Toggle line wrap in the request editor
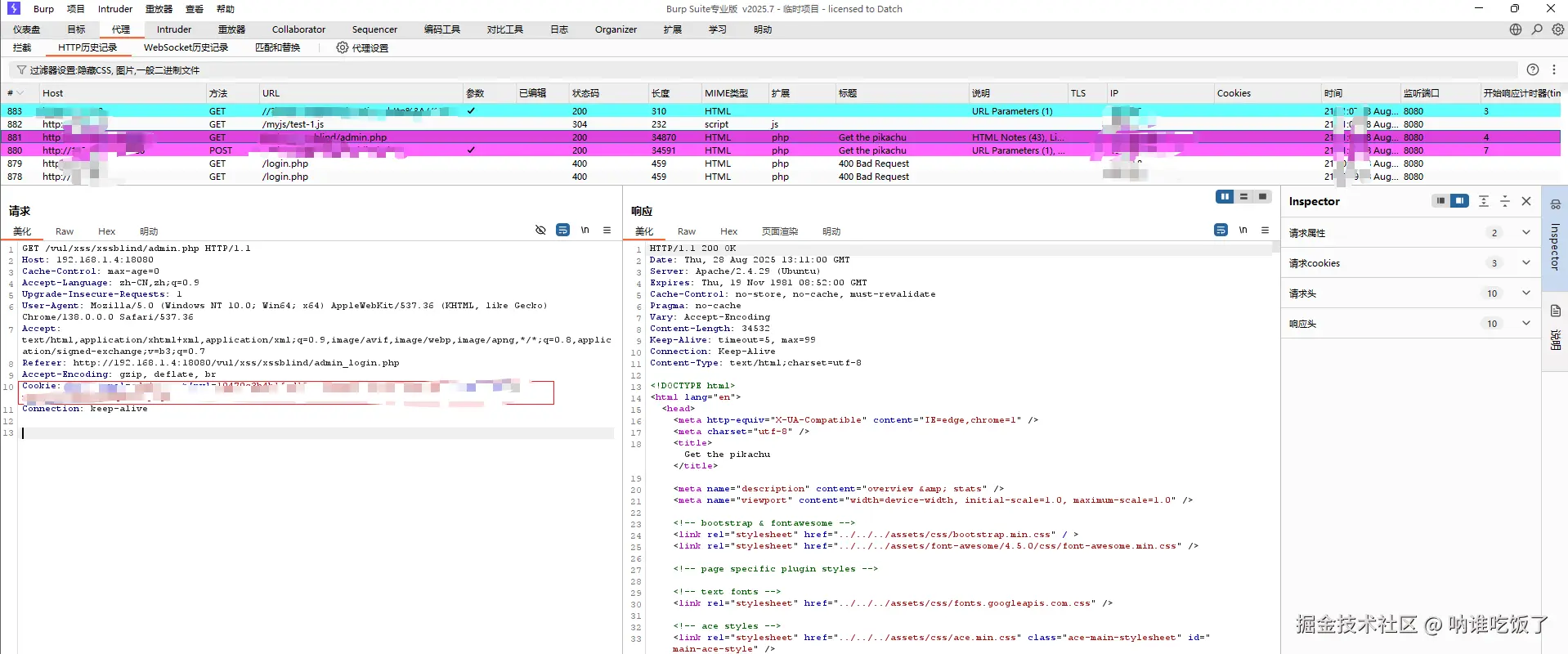This screenshot has width=1568, height=654. click(x=562, y=231)
